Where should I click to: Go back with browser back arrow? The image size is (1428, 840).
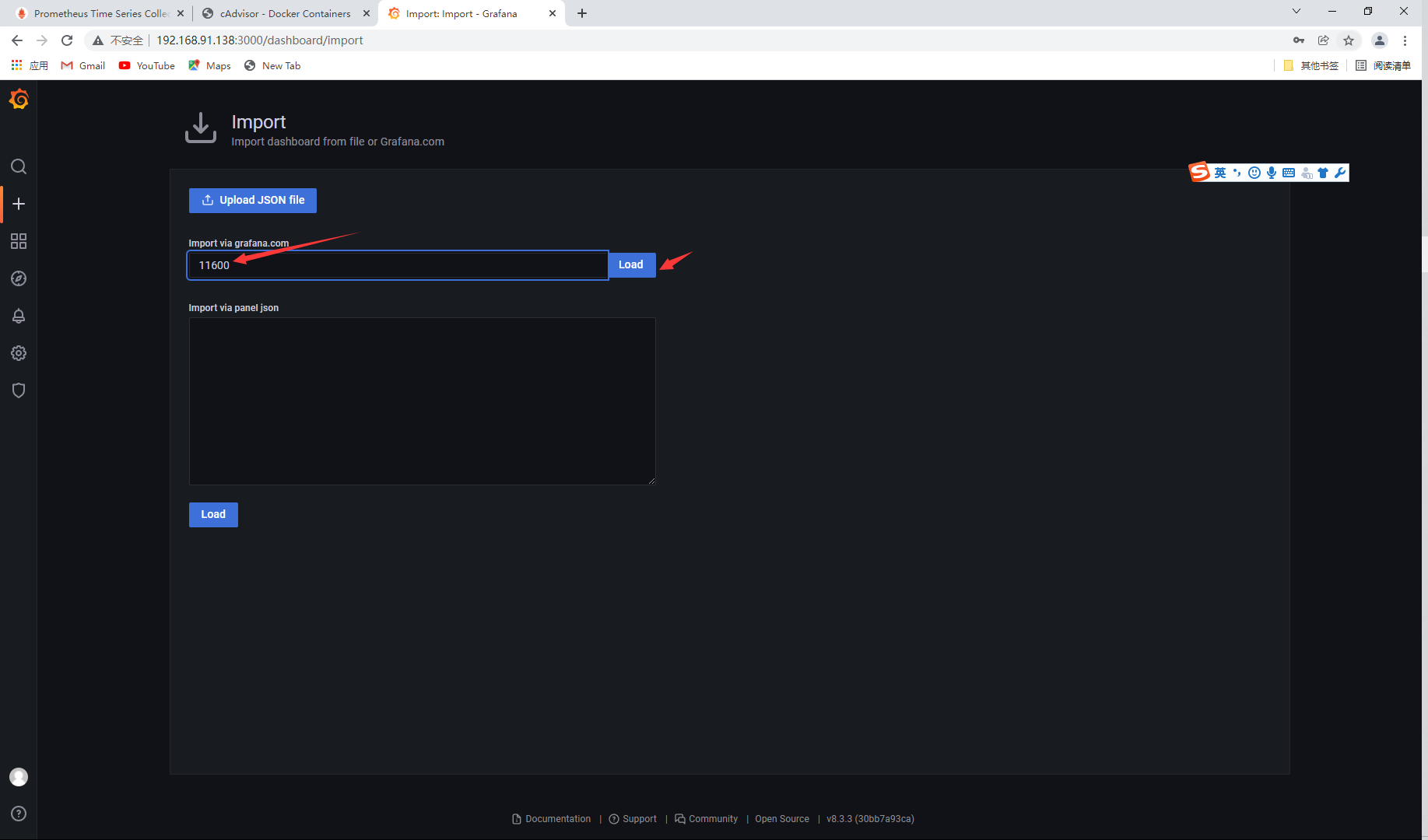17,40
